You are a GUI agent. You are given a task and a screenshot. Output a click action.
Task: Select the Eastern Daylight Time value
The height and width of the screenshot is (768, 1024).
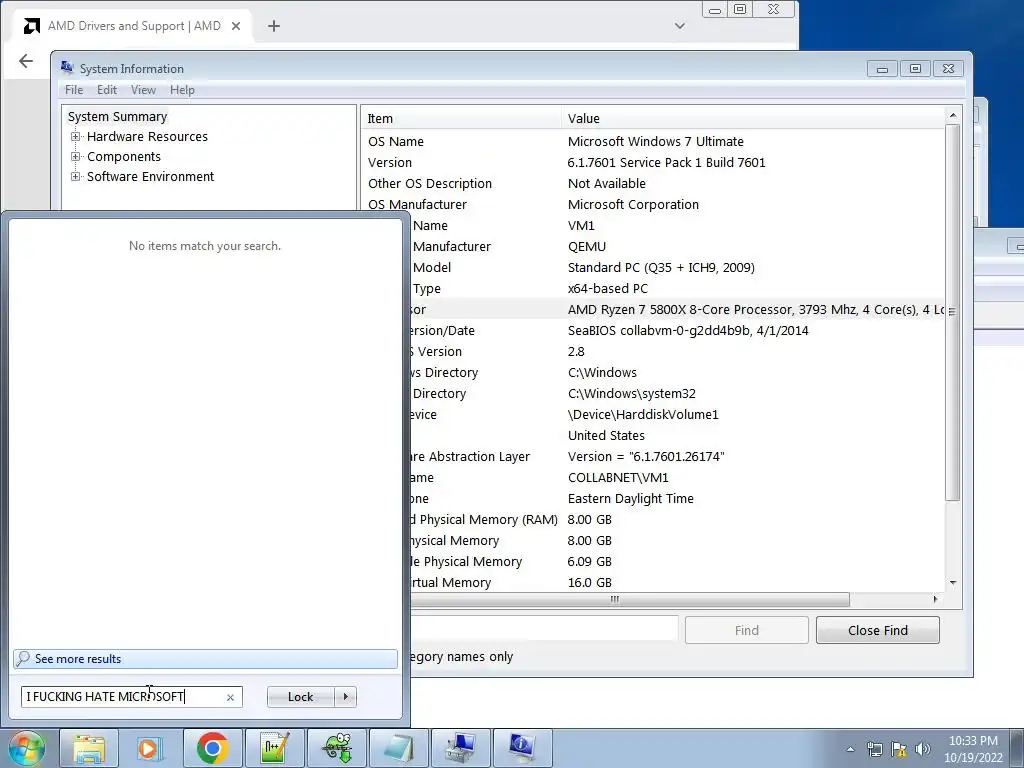pos(630,499)
